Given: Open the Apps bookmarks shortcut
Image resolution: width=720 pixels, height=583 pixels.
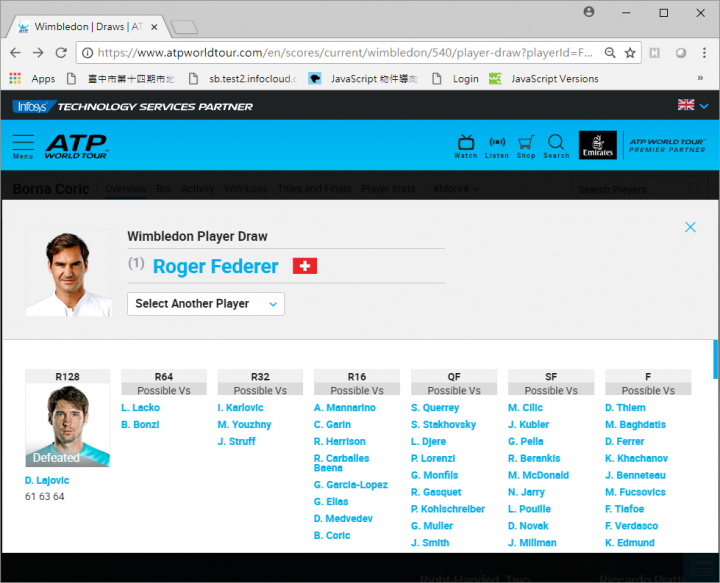Looking at the screenshot, I should coord(32,79).
